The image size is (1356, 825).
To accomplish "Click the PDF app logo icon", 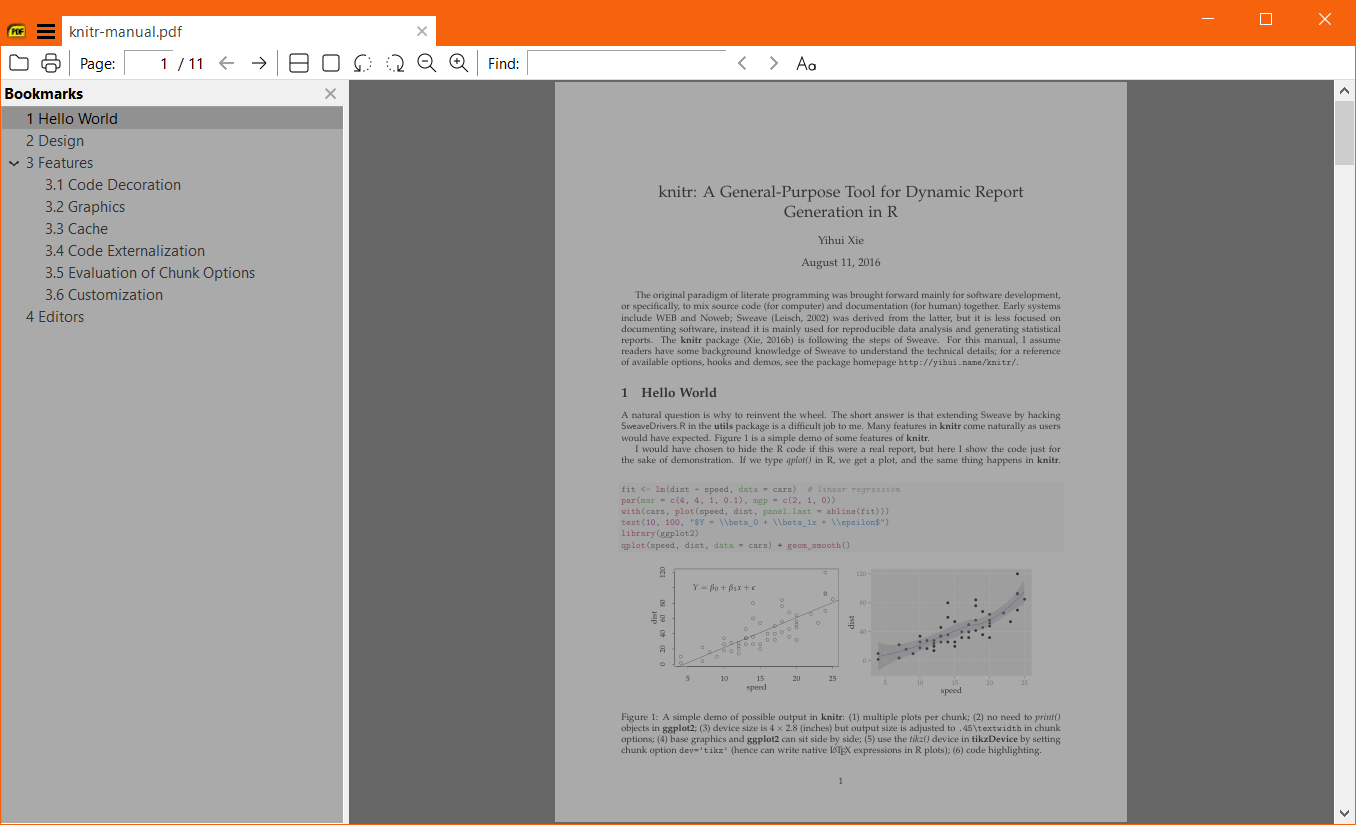I will [x=15, y=31].
